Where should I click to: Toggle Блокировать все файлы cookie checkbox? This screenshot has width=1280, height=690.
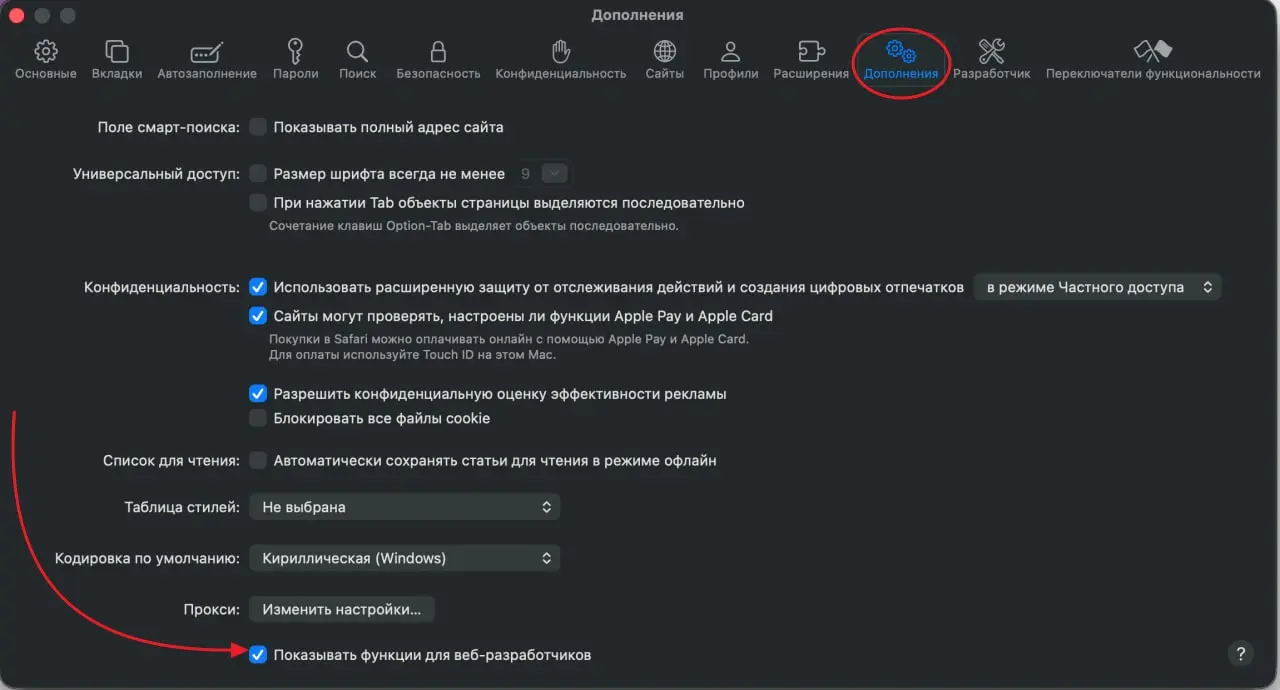click(259, 418)
